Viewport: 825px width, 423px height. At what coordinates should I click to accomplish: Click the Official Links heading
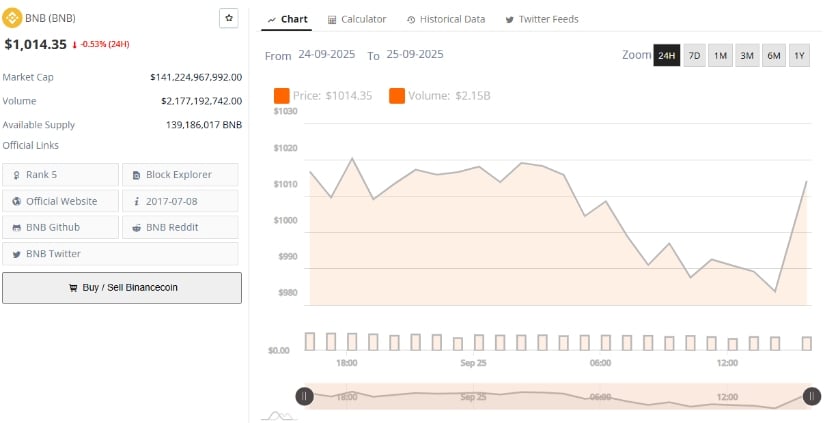(31, 146)
